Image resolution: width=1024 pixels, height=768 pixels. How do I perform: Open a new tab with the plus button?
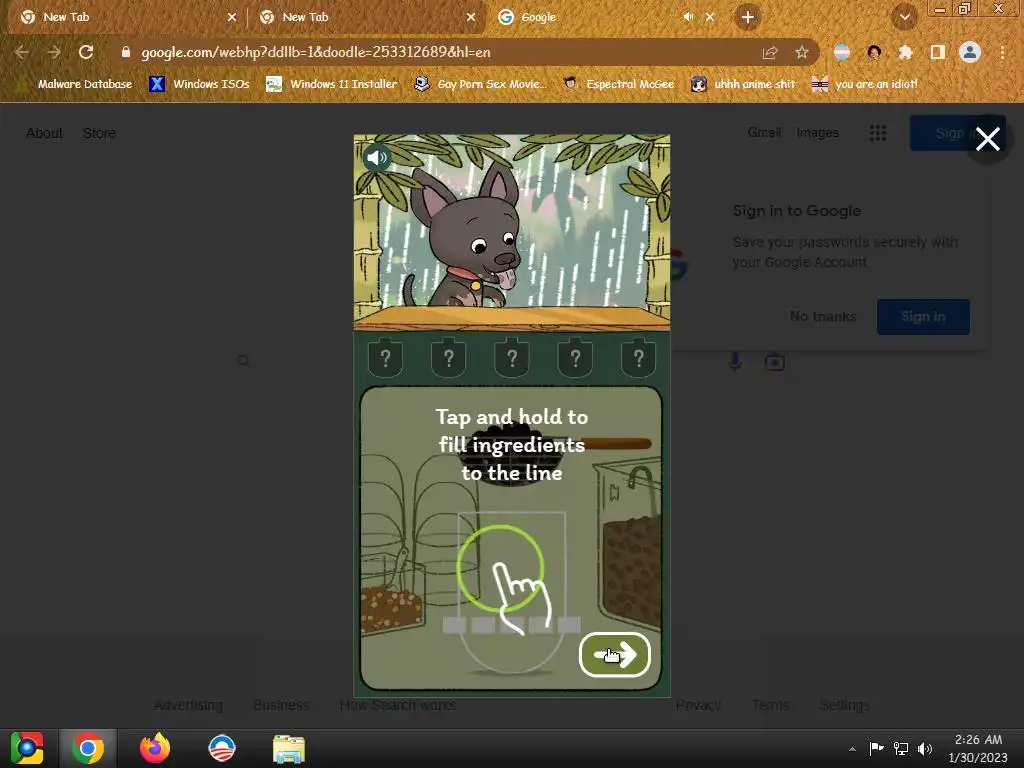(x=748, y=17)
